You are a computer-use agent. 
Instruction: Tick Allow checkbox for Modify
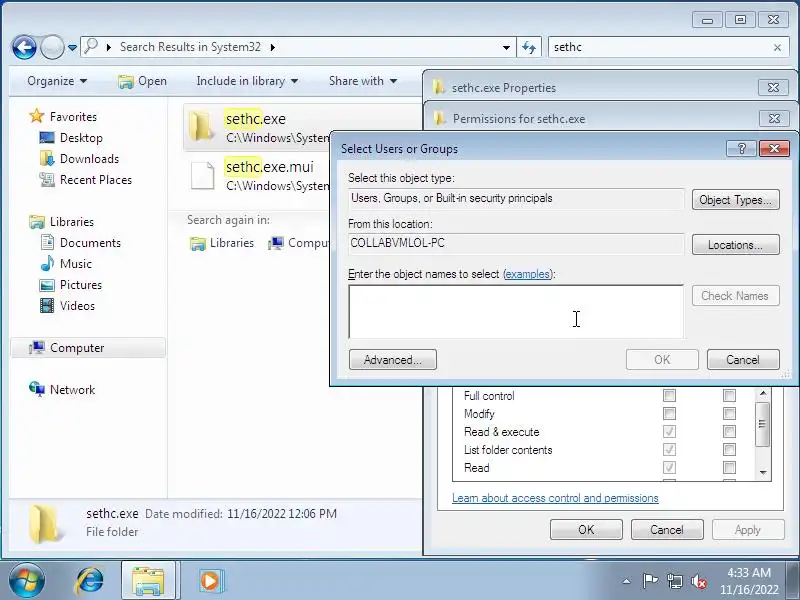[669, 413]
